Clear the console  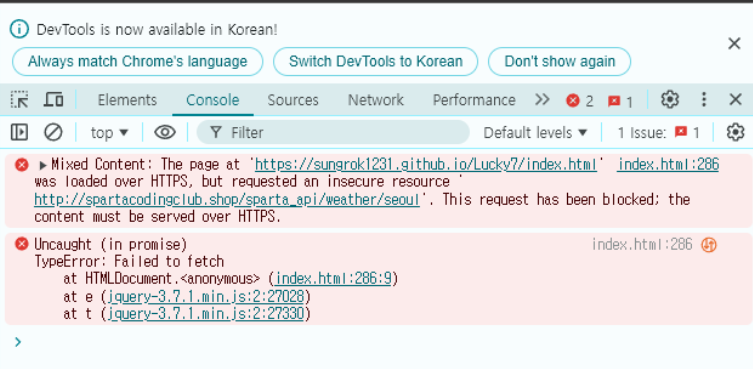tap(53, 132)
